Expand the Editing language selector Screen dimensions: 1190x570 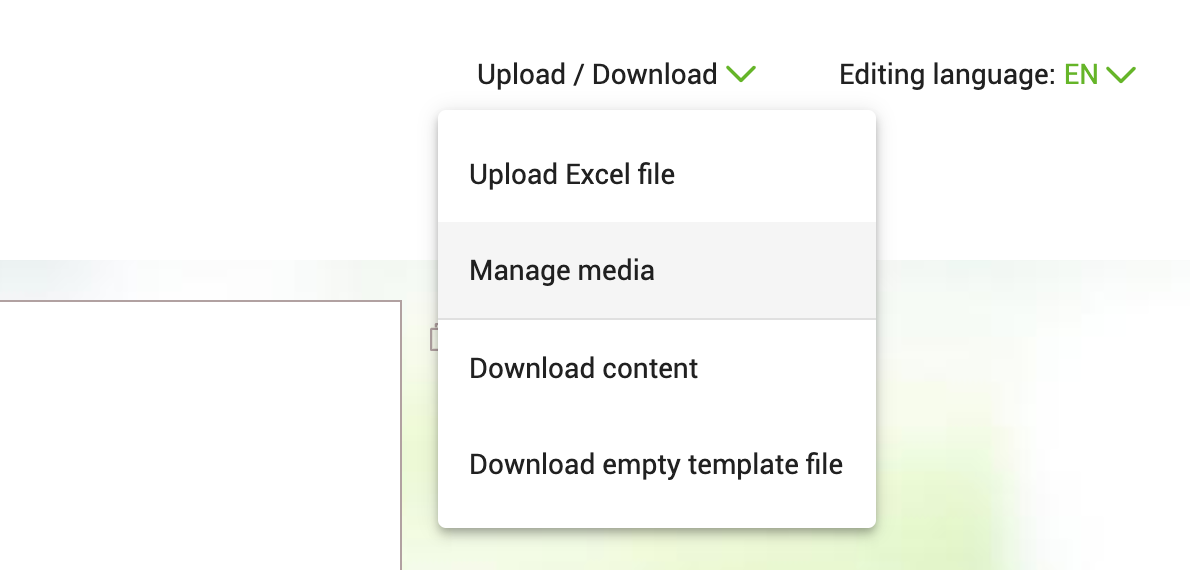[x=987, y=74]
